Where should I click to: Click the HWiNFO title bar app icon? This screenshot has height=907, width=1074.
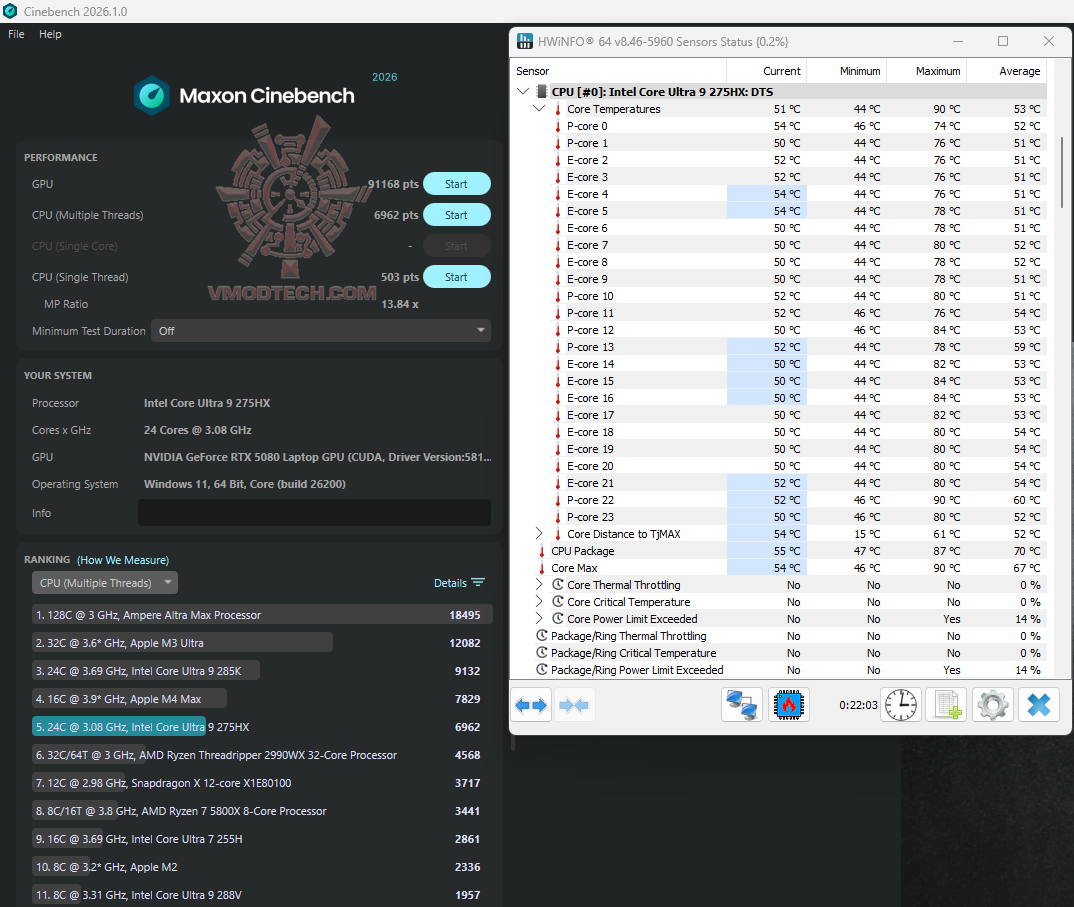click(525, 41)
